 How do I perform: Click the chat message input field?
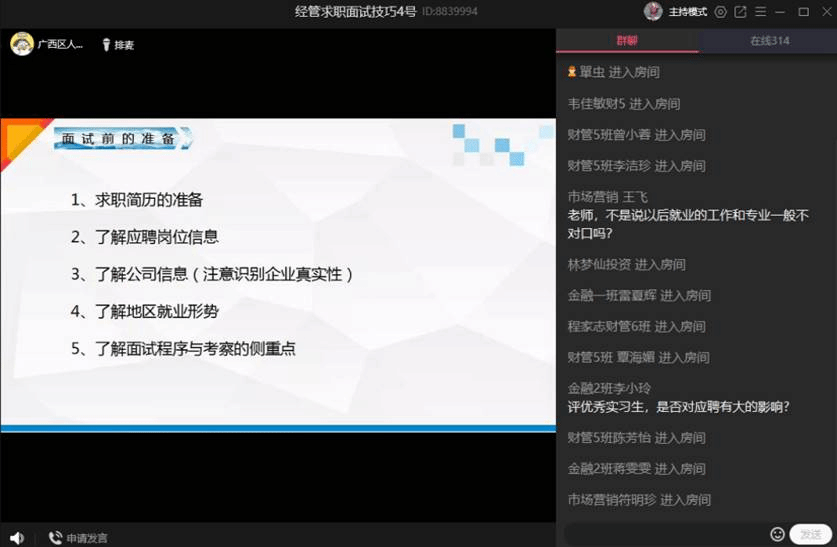[x=665, y=534]
